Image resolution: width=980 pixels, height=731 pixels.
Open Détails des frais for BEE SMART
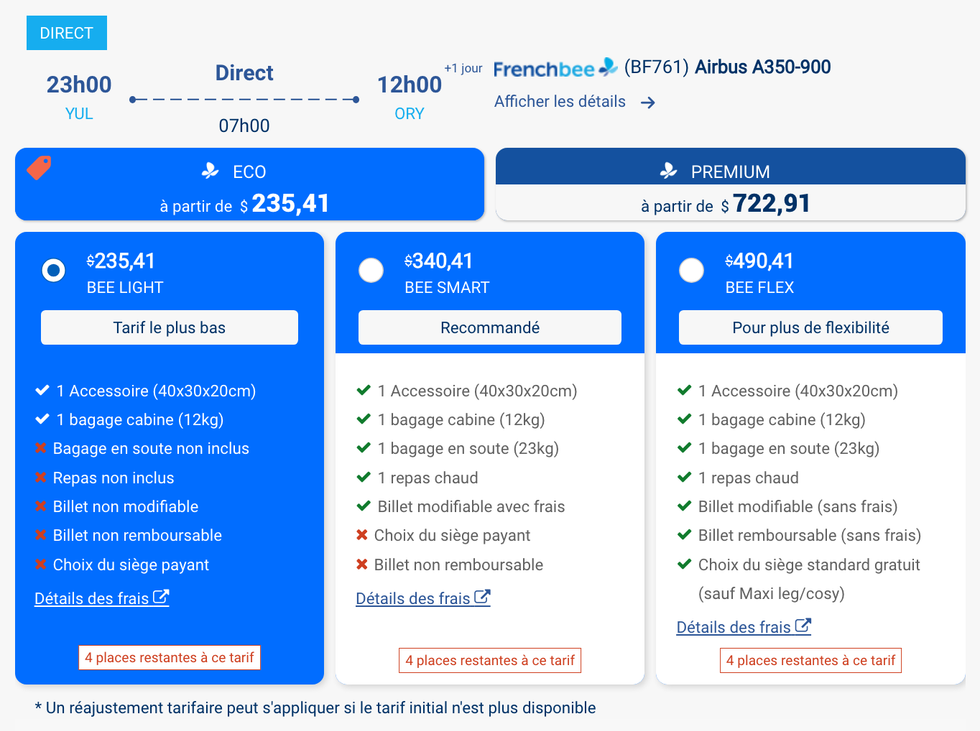(x=413, y=598)
